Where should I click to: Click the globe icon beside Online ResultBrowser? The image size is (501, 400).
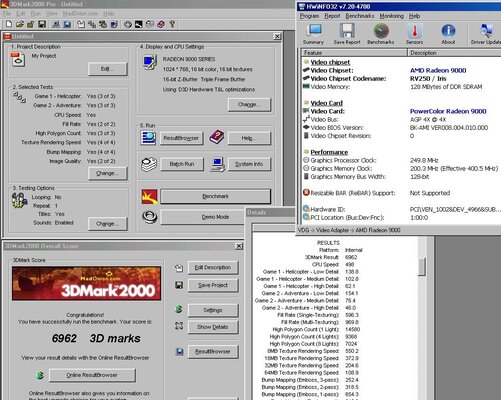click(x=40, y=375)
